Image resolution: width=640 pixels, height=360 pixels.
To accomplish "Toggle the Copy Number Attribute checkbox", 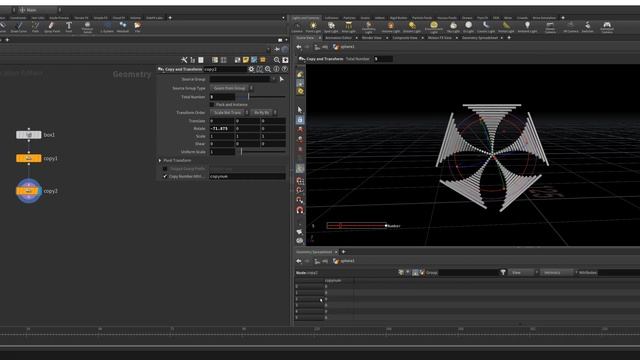I will (165, 176).
